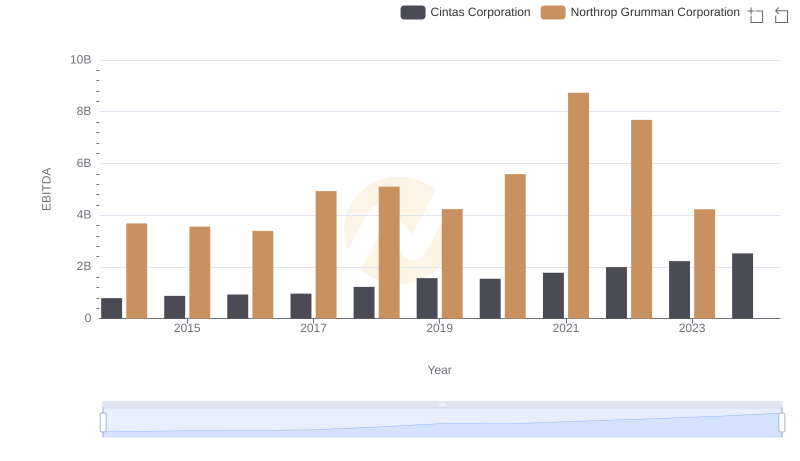Click the left data zoom slider handle
Viewport: 800px width, 461px height.
(103, 423)
